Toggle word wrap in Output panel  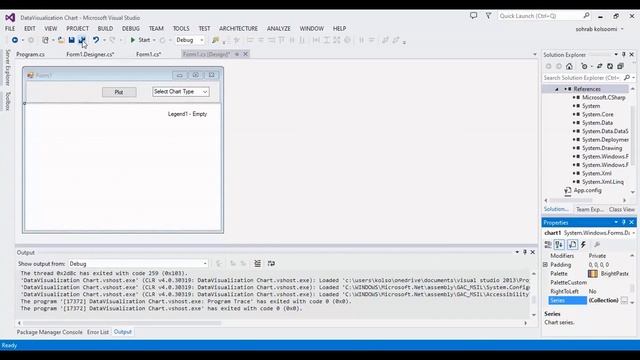pyautogui.click(x=271, y=264)
